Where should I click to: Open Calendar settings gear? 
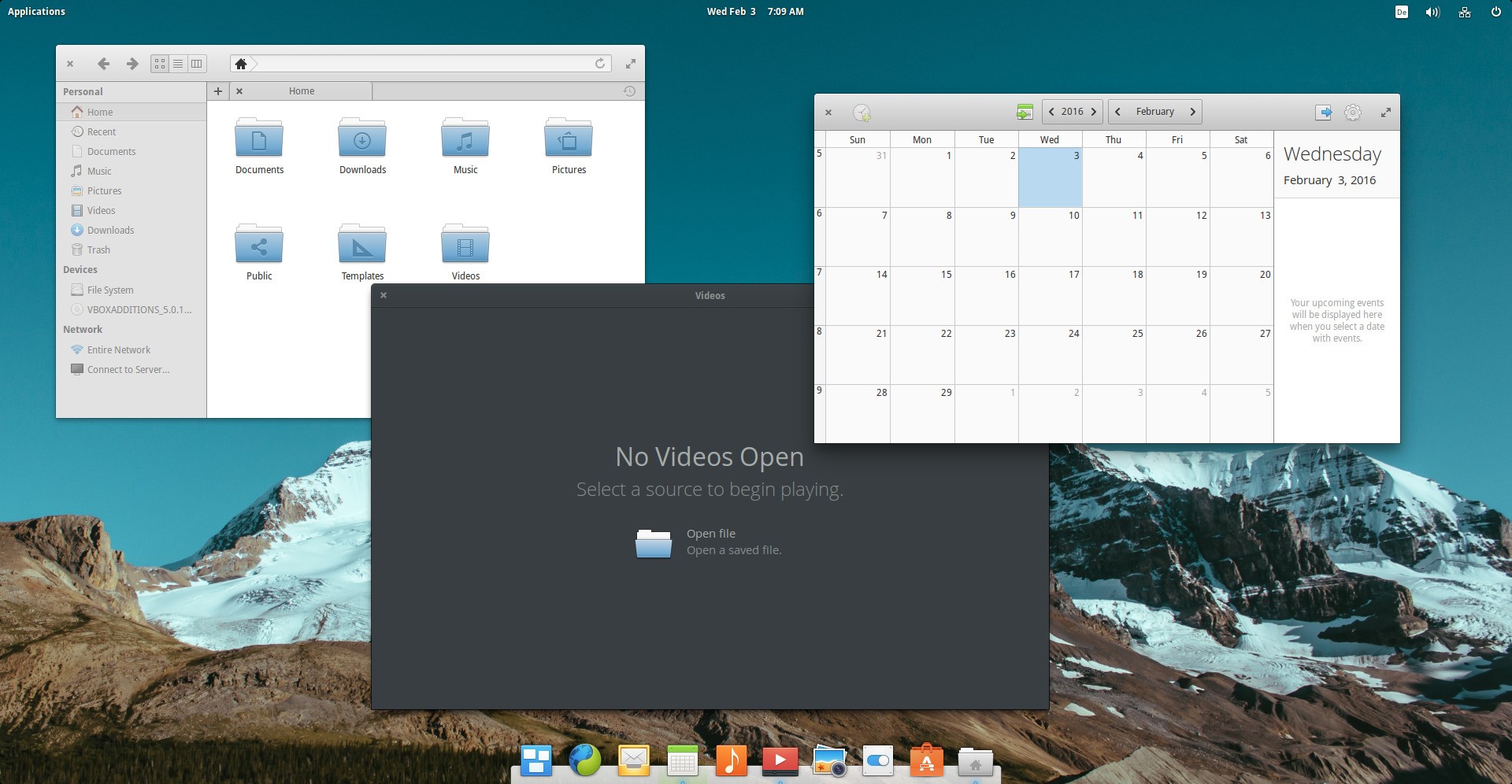[1352, 113]
